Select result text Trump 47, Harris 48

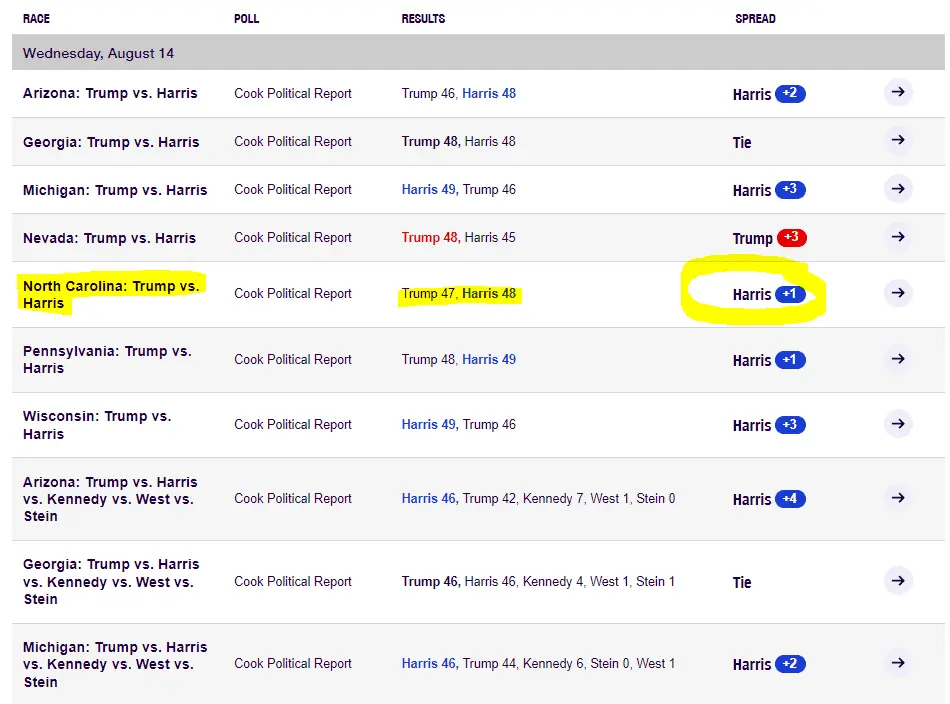point(459,294)
